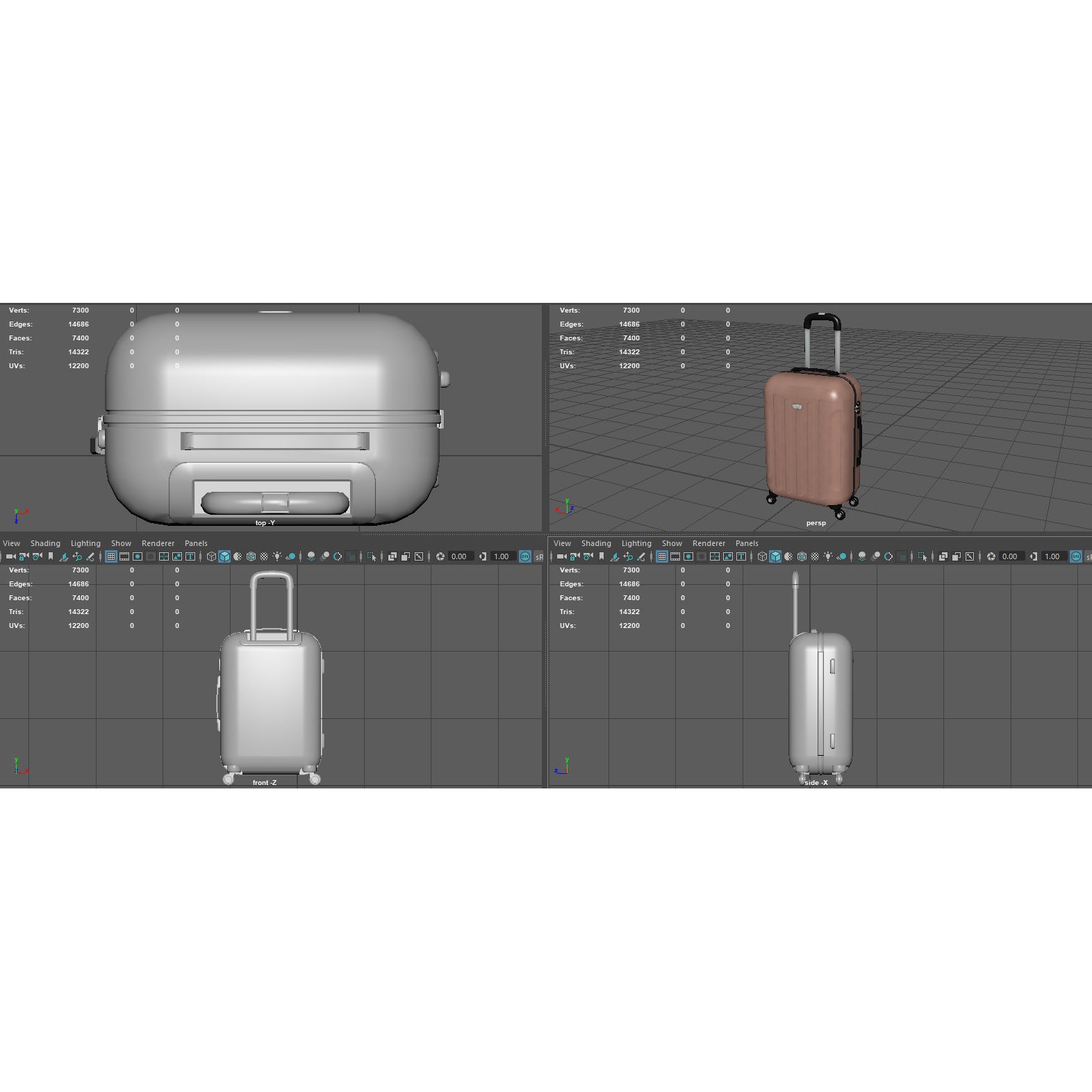Open sRGB view transform dropdown in front -Z panel

[x=539, y=556]
